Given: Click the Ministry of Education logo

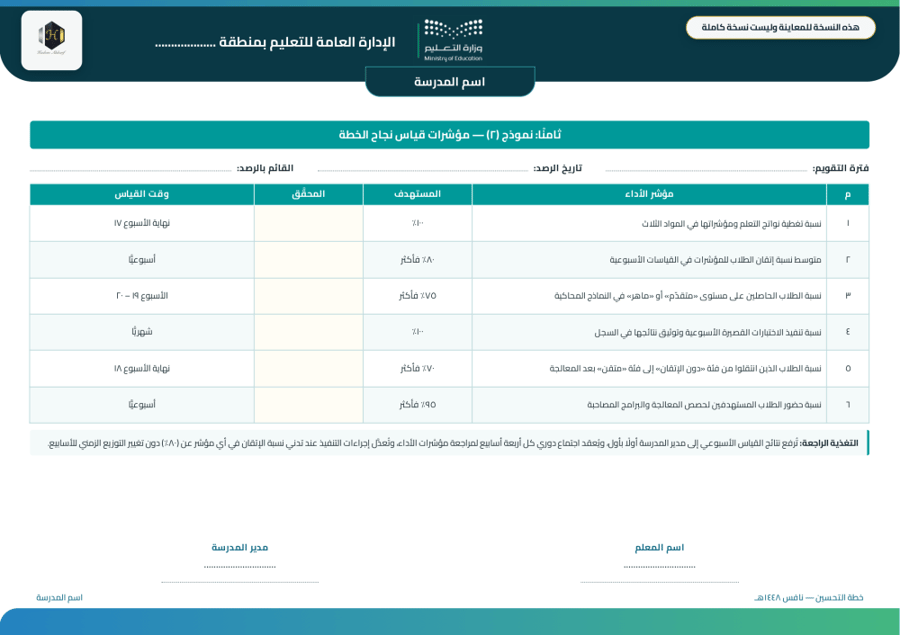Looking at the screenshot, I should [453, 40].
